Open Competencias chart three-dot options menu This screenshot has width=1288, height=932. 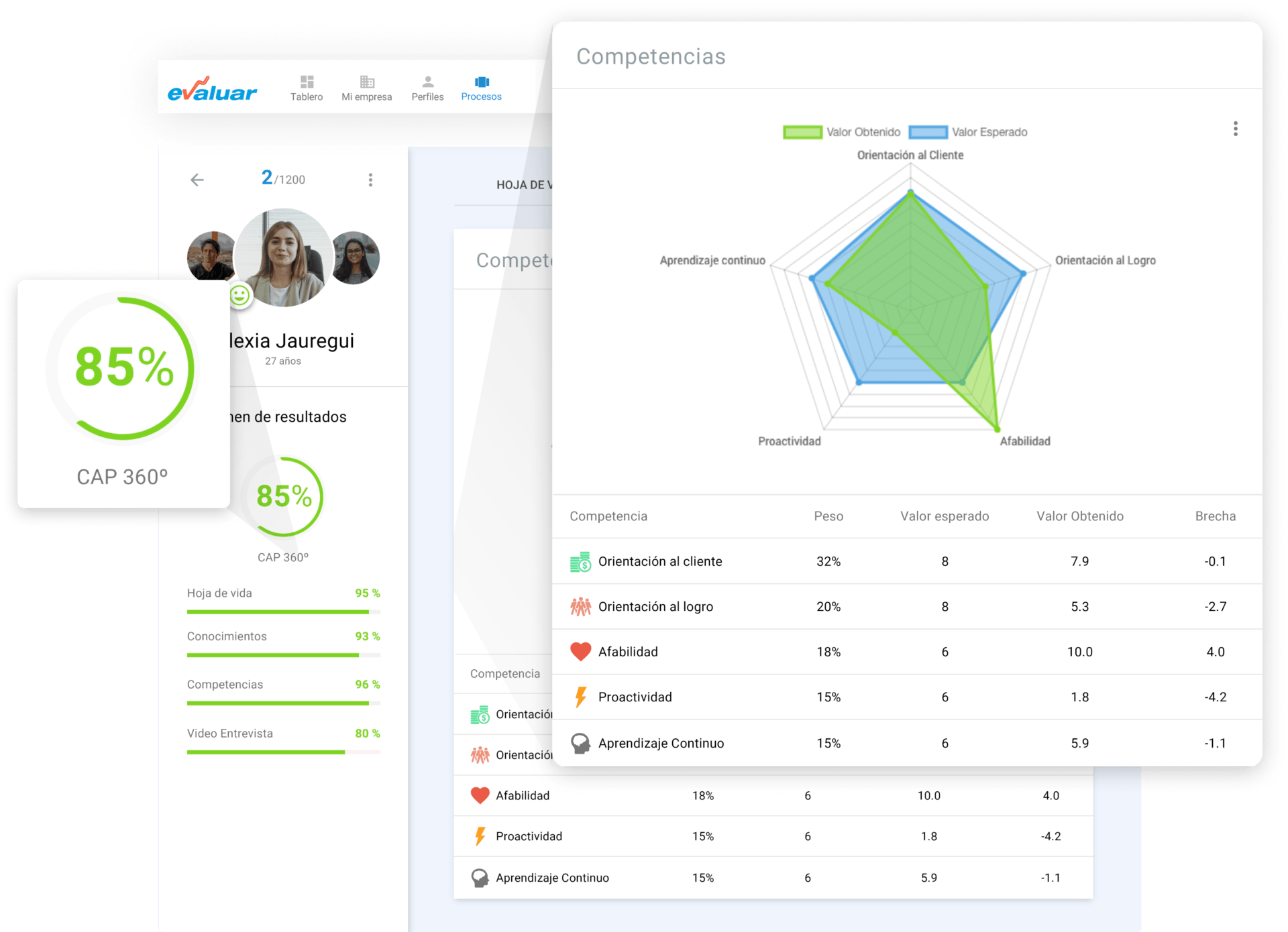click(1235, 129)
